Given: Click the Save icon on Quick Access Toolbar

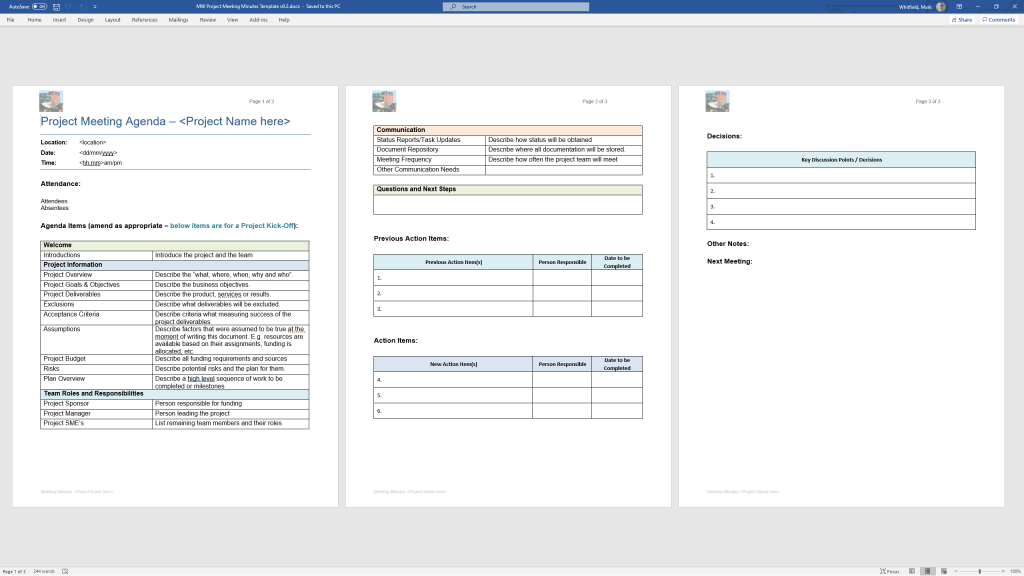Looking at the screenshot, I should pyautogui.click(x=56, y=6).
